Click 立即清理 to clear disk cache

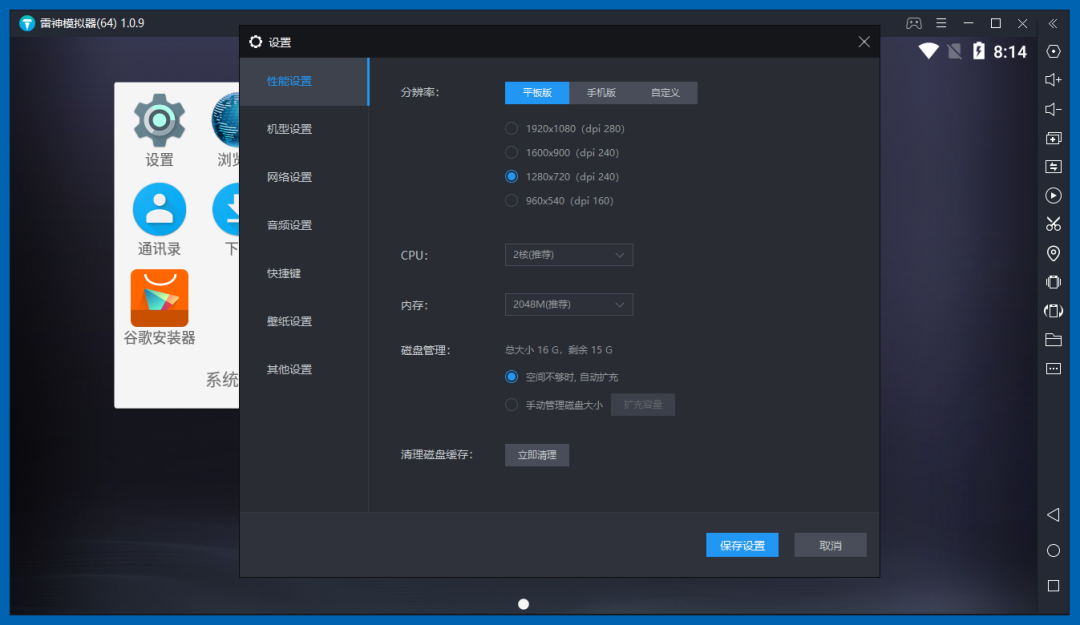tap(537, 455)
